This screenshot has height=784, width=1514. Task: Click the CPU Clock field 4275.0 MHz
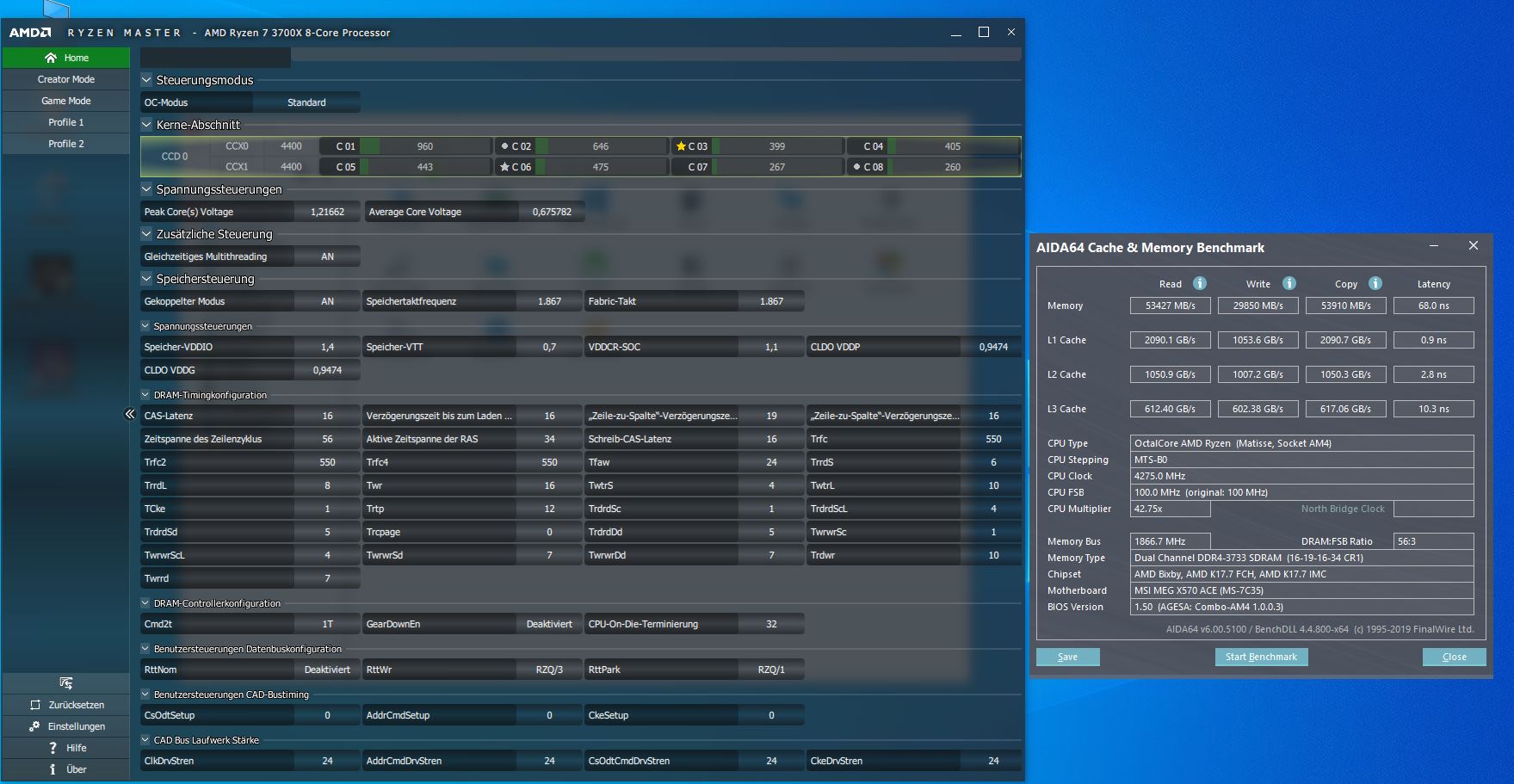1301,476
